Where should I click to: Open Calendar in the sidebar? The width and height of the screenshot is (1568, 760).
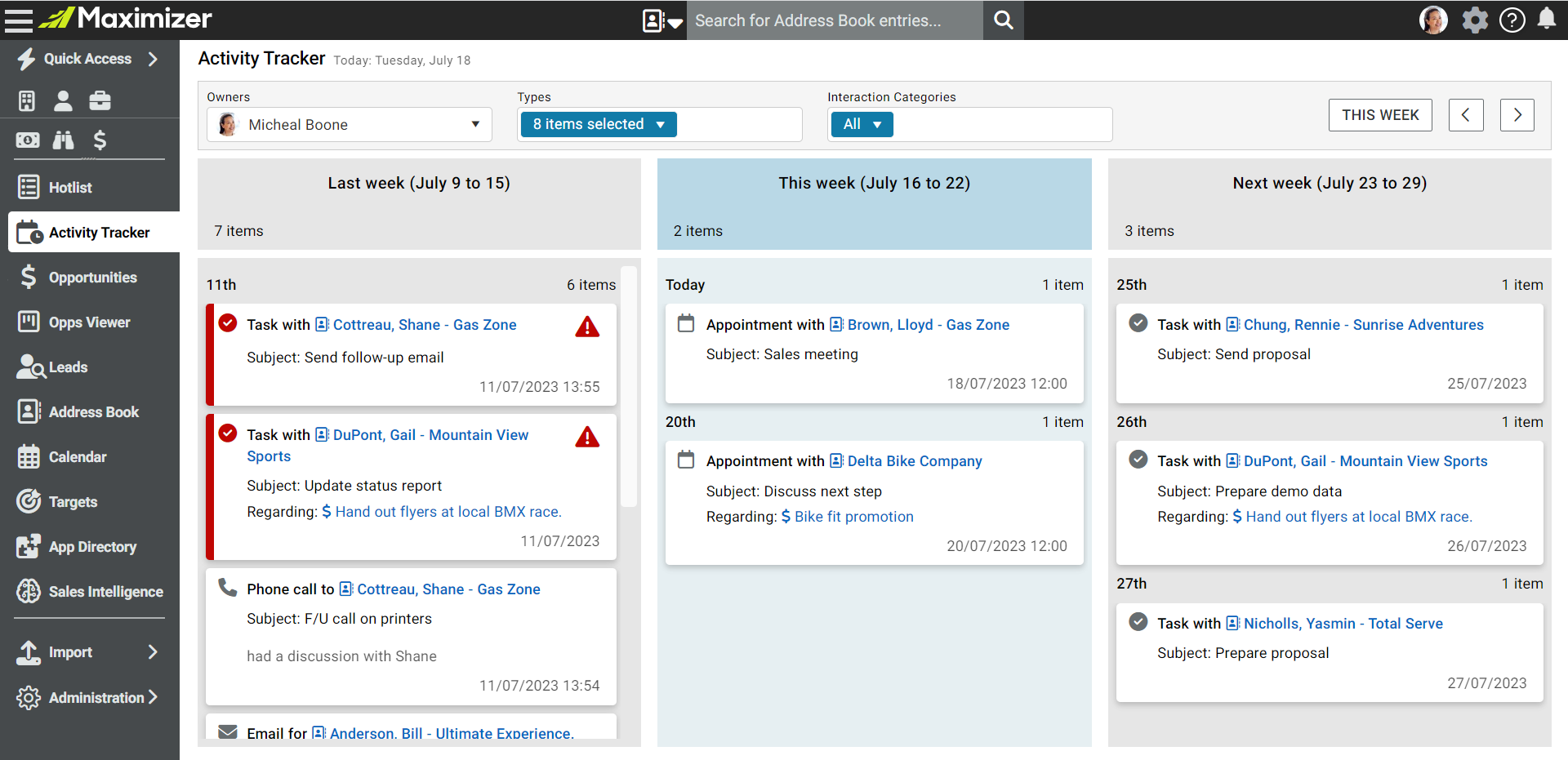click(90, 456)
